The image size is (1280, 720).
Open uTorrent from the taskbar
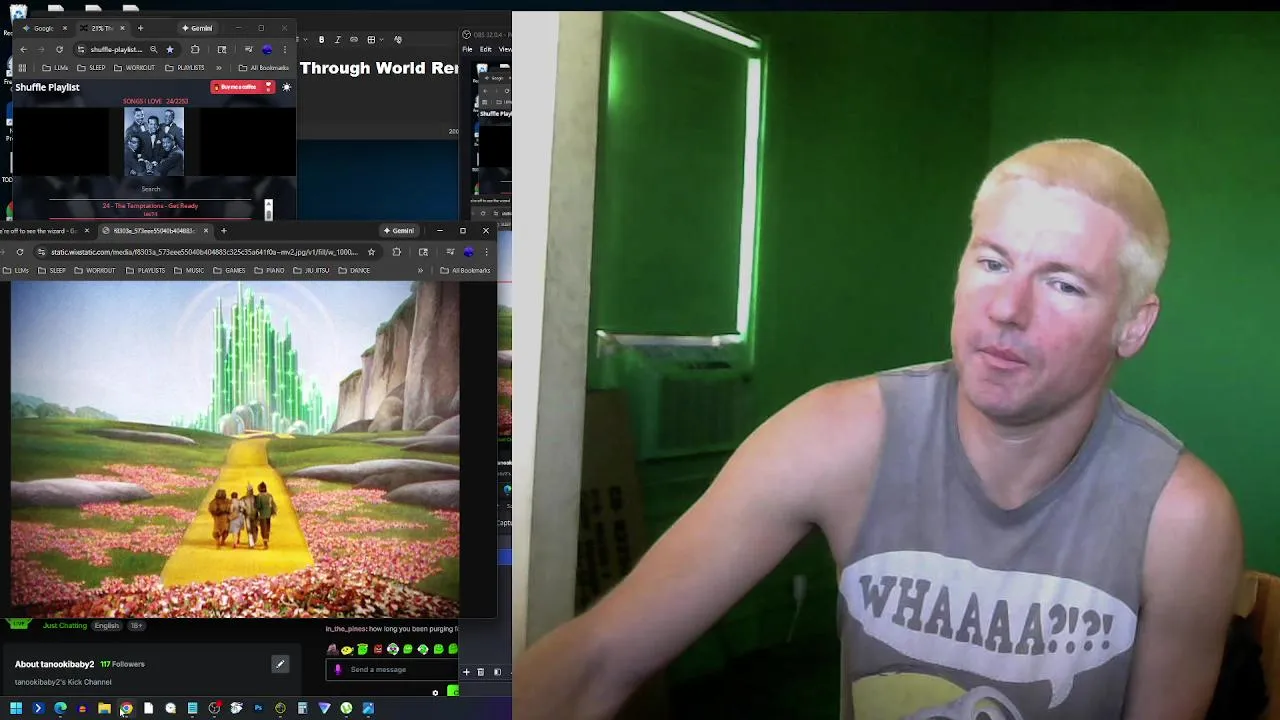[x=346, y=708]
